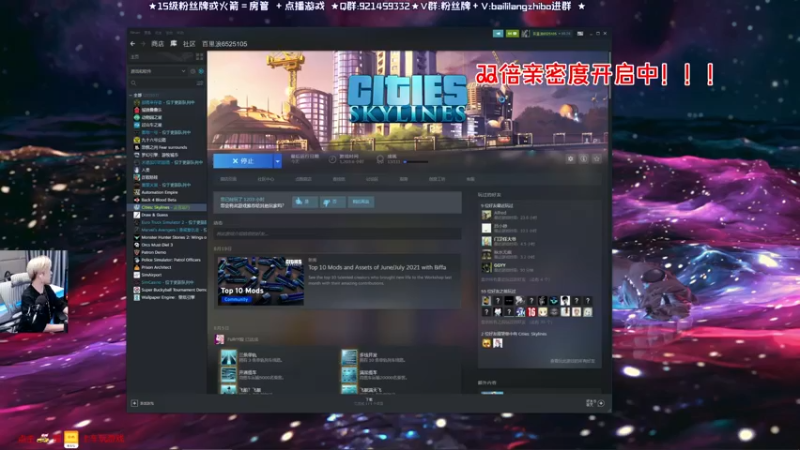Image resolution: width=800 pixels, height=450 pixels.
Task: Open the library type filter dropdown
Action: pyautogui.click(x=158, y=71)
